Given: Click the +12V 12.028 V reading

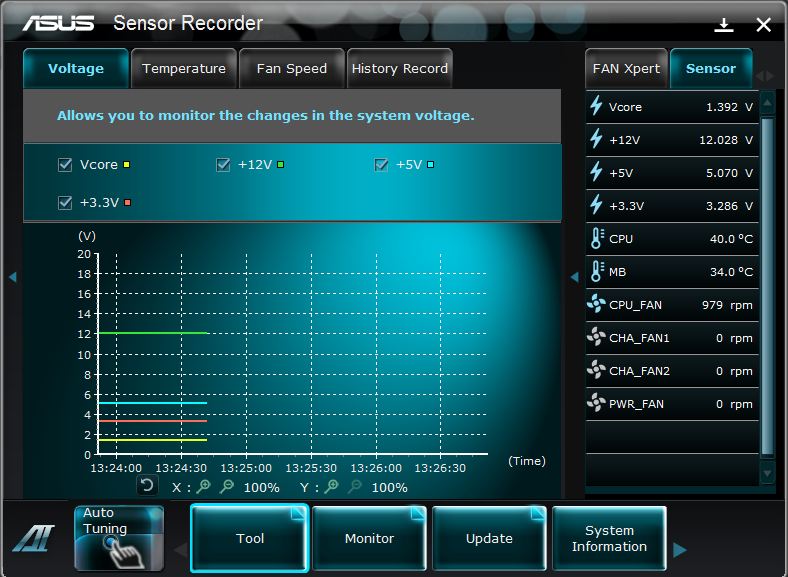Looking at the screenshot, I should [726, 140].
